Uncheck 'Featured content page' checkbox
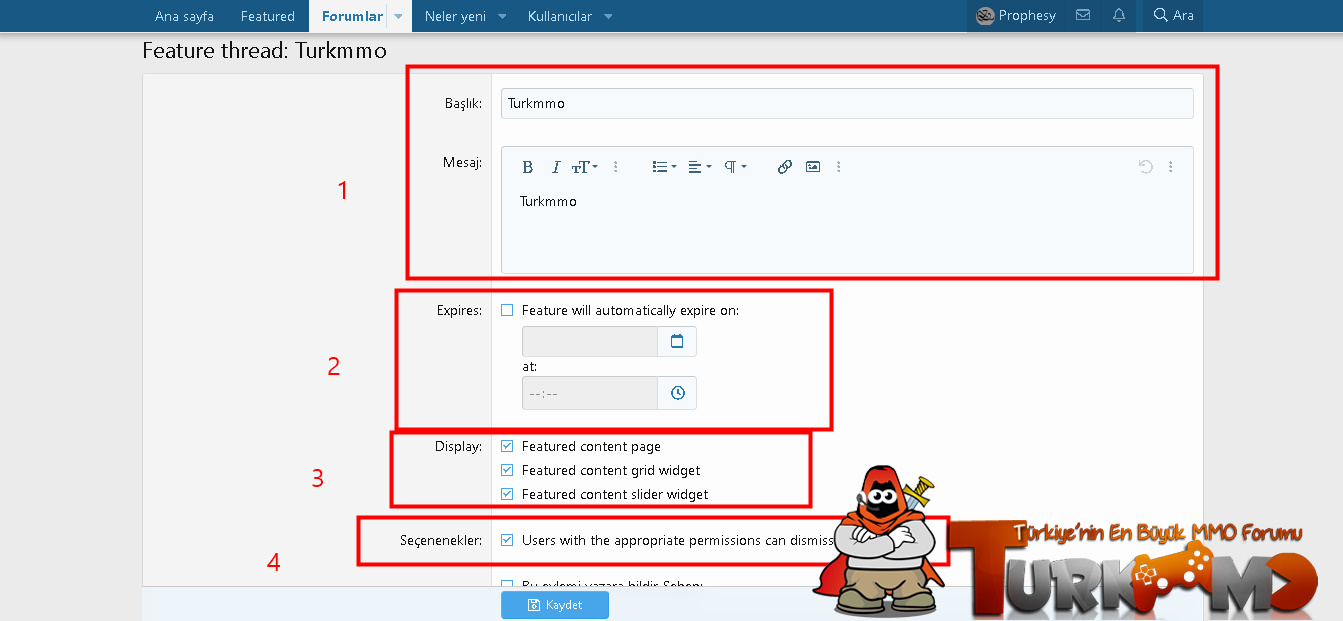 507,447
